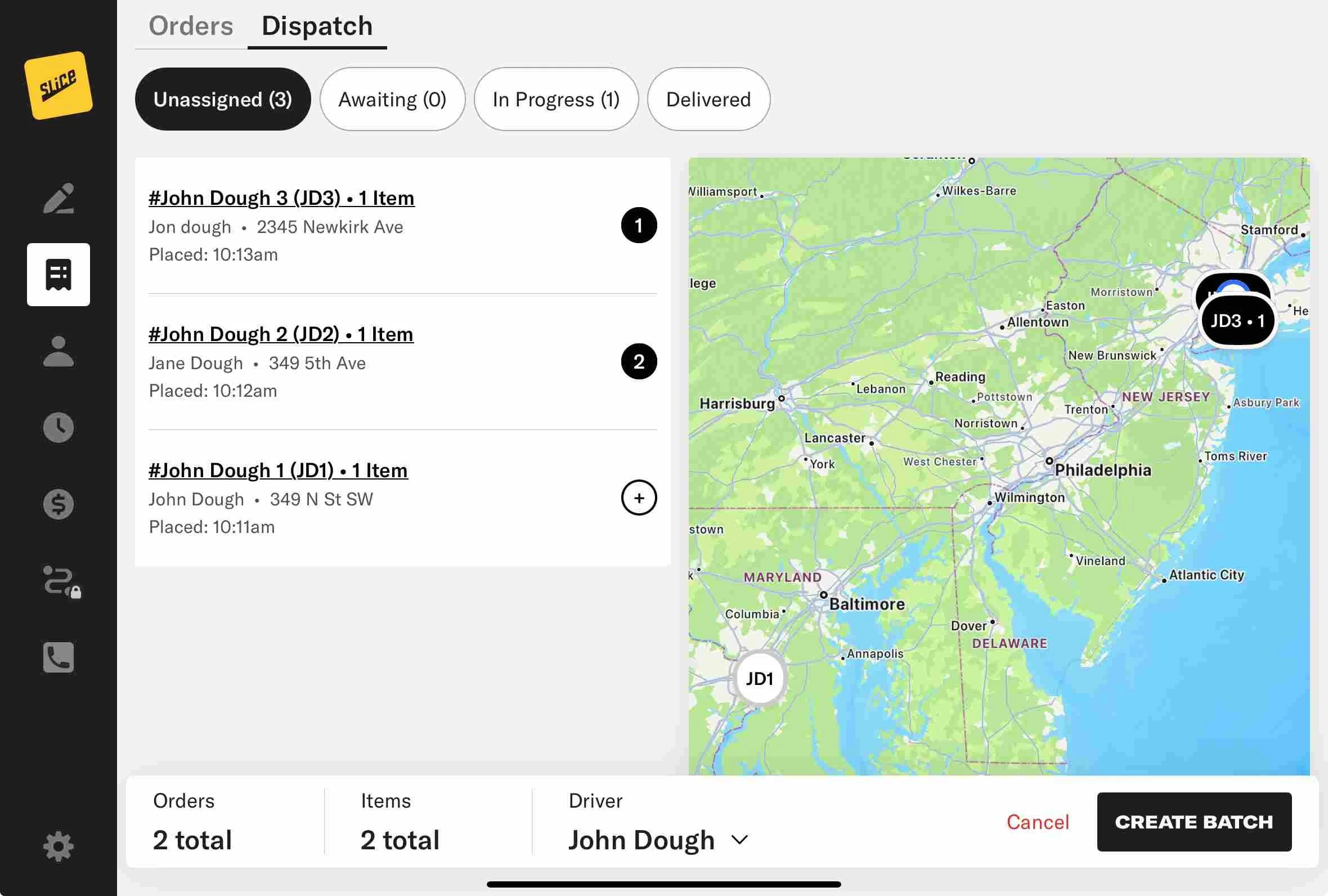Open the pencil edit icon in sidebar
Viewport: 1328px width, 896px height.
click(x=59, y=198)
